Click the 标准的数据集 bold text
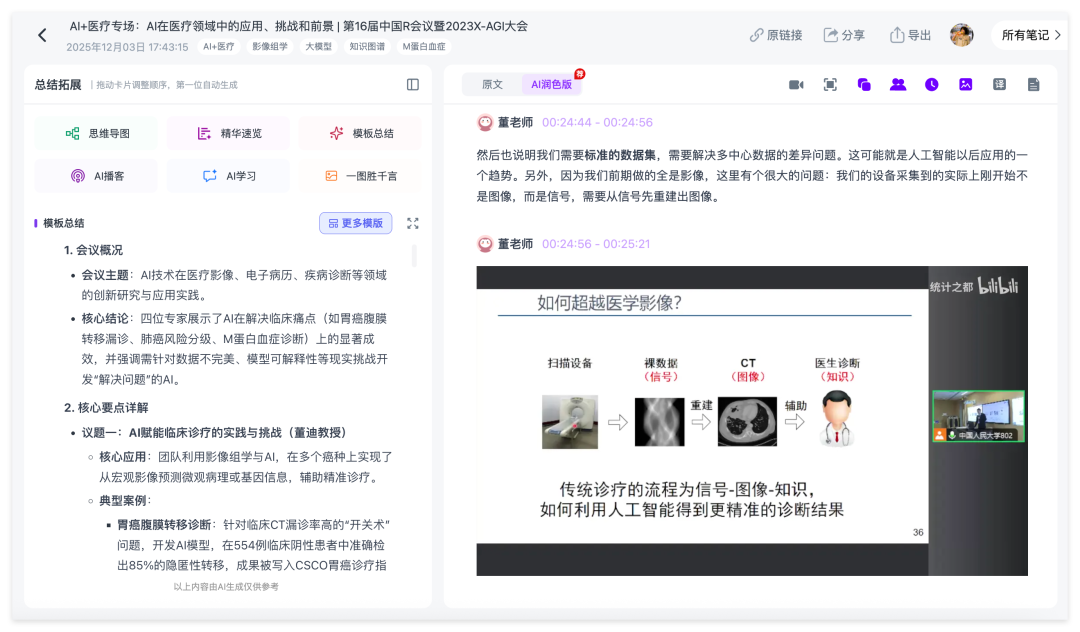 620,156
